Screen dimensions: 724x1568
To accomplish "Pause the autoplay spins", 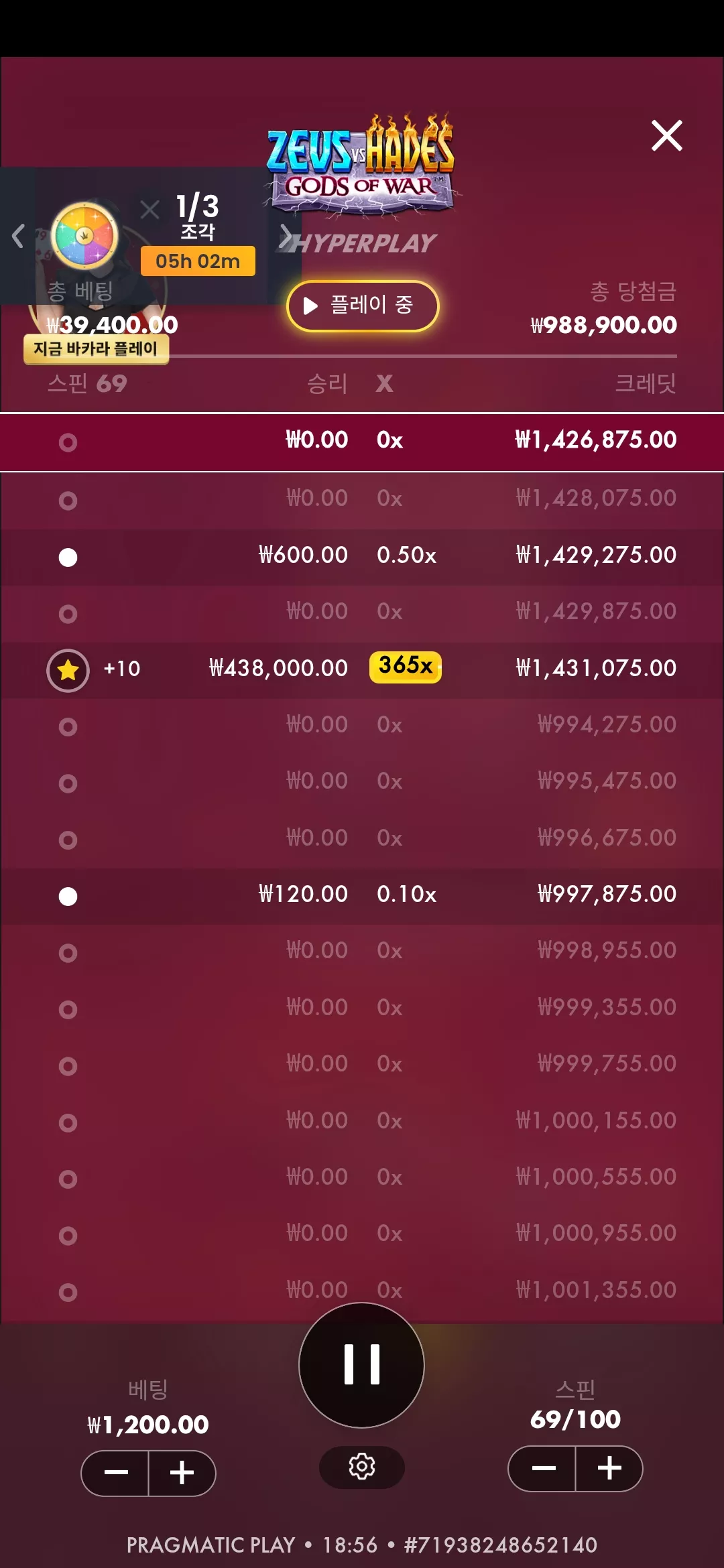I will click(361, 1364).
